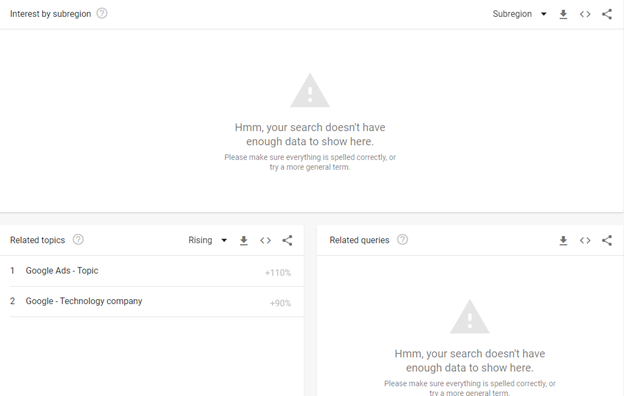This screenshot has width=624, height=396.
Task: Open the Subregion dropdown
Action: pos(519,14)
